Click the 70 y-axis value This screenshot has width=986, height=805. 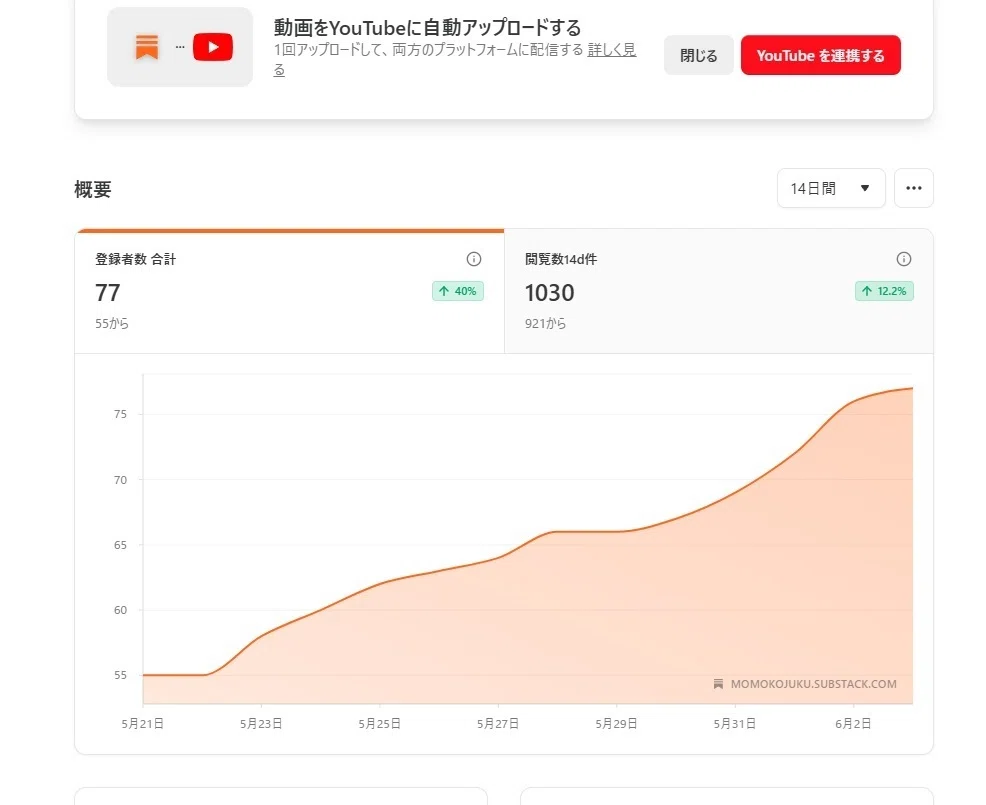click(120, 480)
